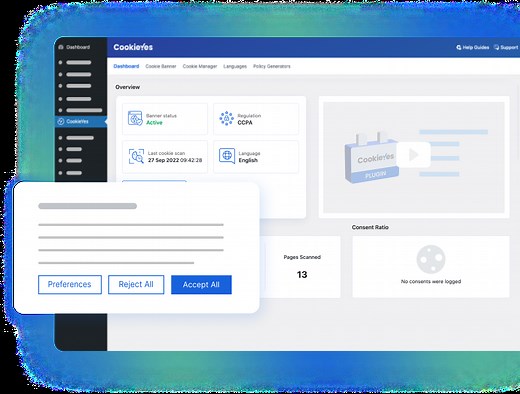The height and width of the screenshot is (394, 520).
Task: Click the CookieYes sidebar check icon
Action: (61, 121)
